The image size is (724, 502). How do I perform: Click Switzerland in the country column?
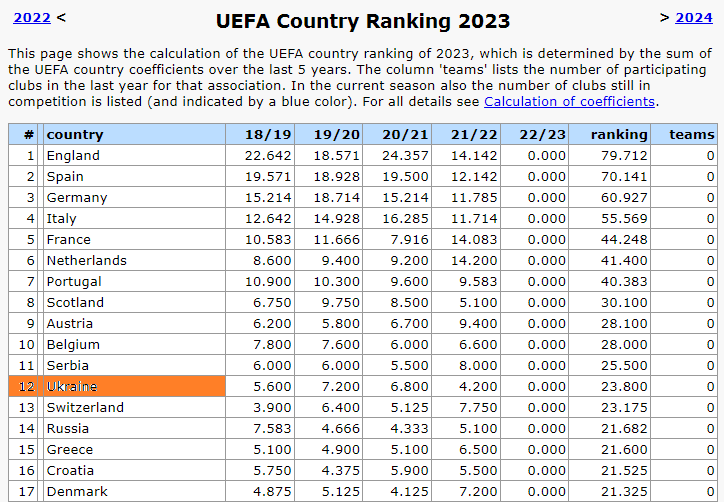point(85,407)
